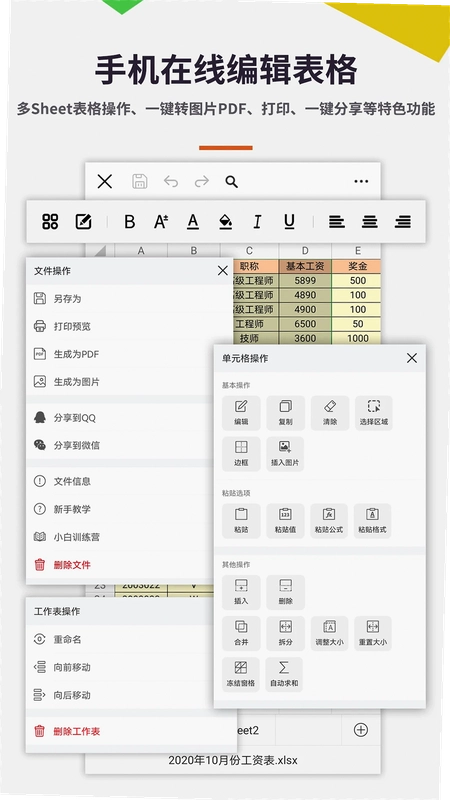Screen dimensions: 450x800
Task: Click the 合并 merge cells icon
Action: [x=241, y=633]
